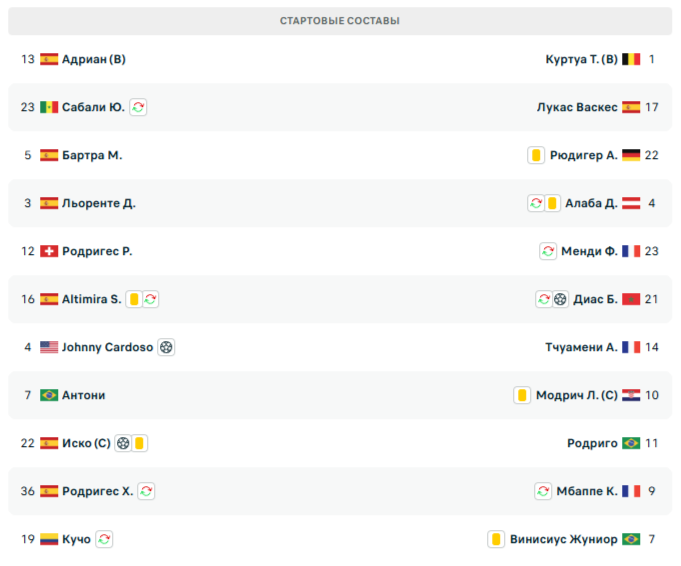
Task: Click substitution icon next to Сабали Ю.
Action: pos(138,107)
